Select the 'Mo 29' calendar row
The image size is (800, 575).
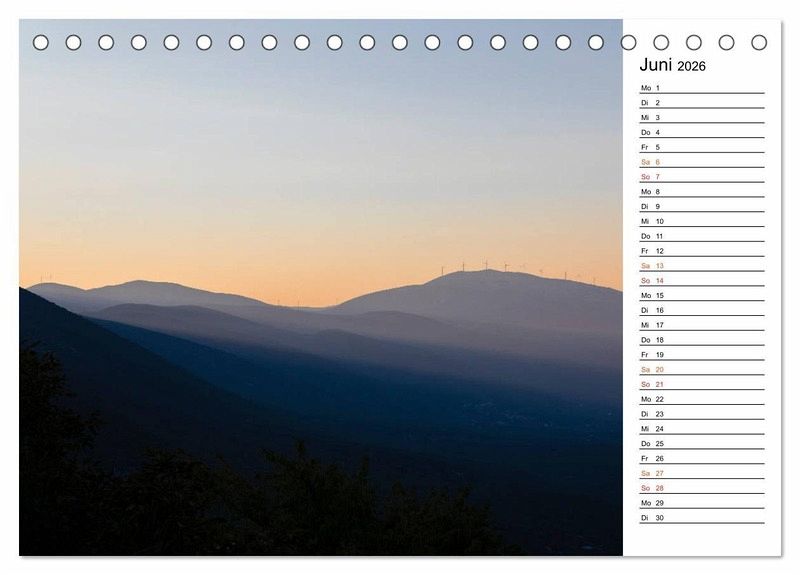pyautogui.click(x=702, y=502)
